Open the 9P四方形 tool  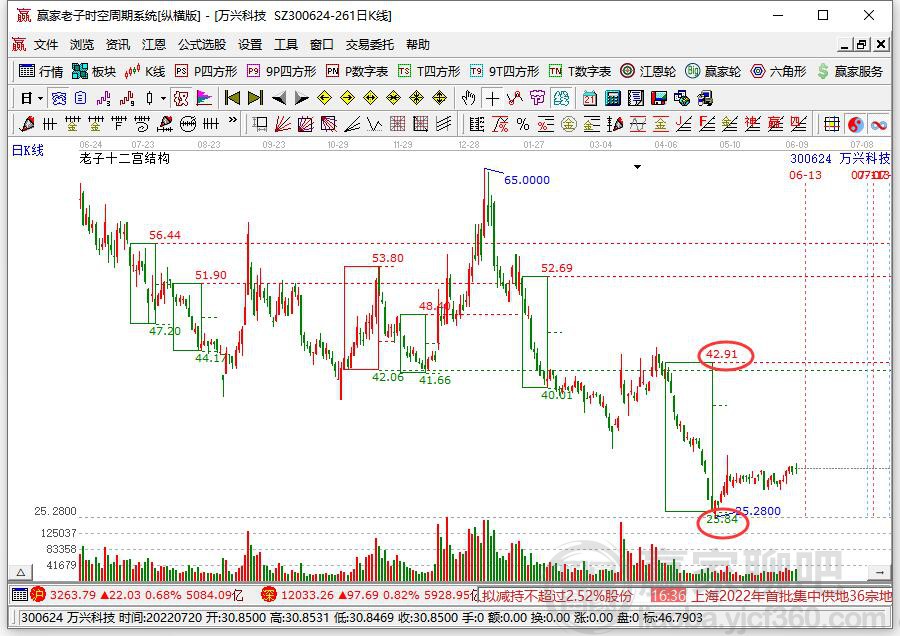click(x=281, y=71)
